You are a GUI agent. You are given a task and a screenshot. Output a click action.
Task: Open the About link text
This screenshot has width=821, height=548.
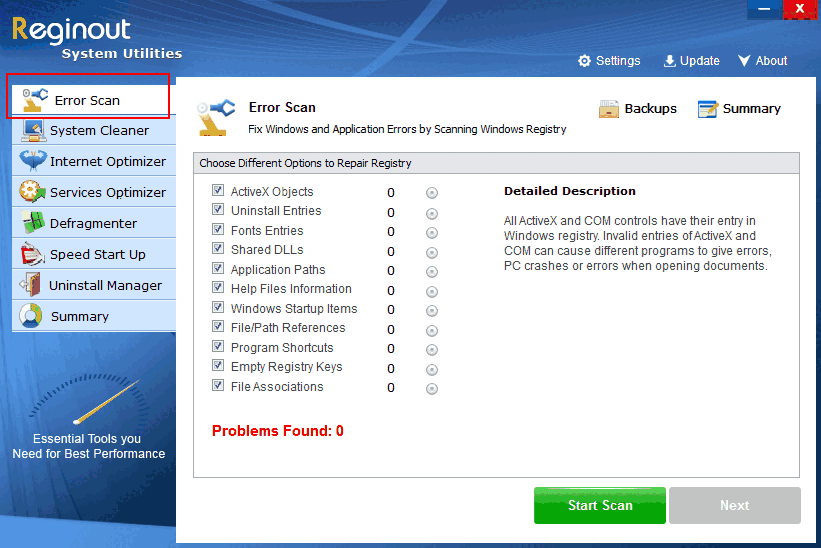(x=771, y=61)
